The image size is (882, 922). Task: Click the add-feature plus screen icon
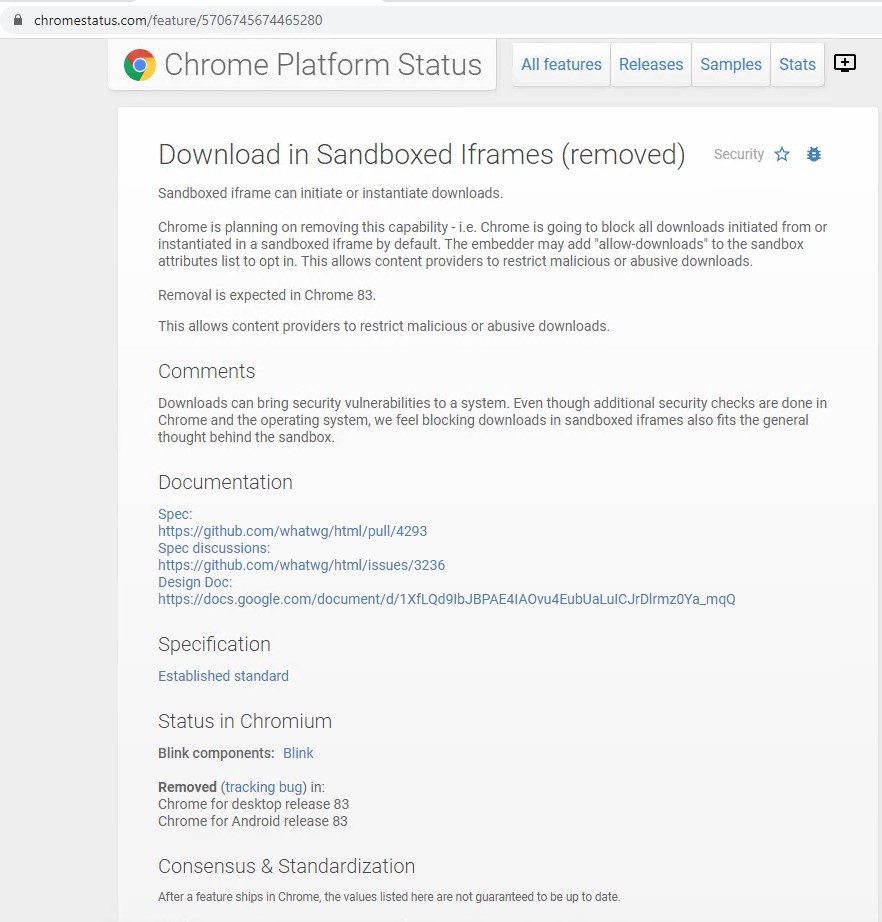click(x=844, y=63)
